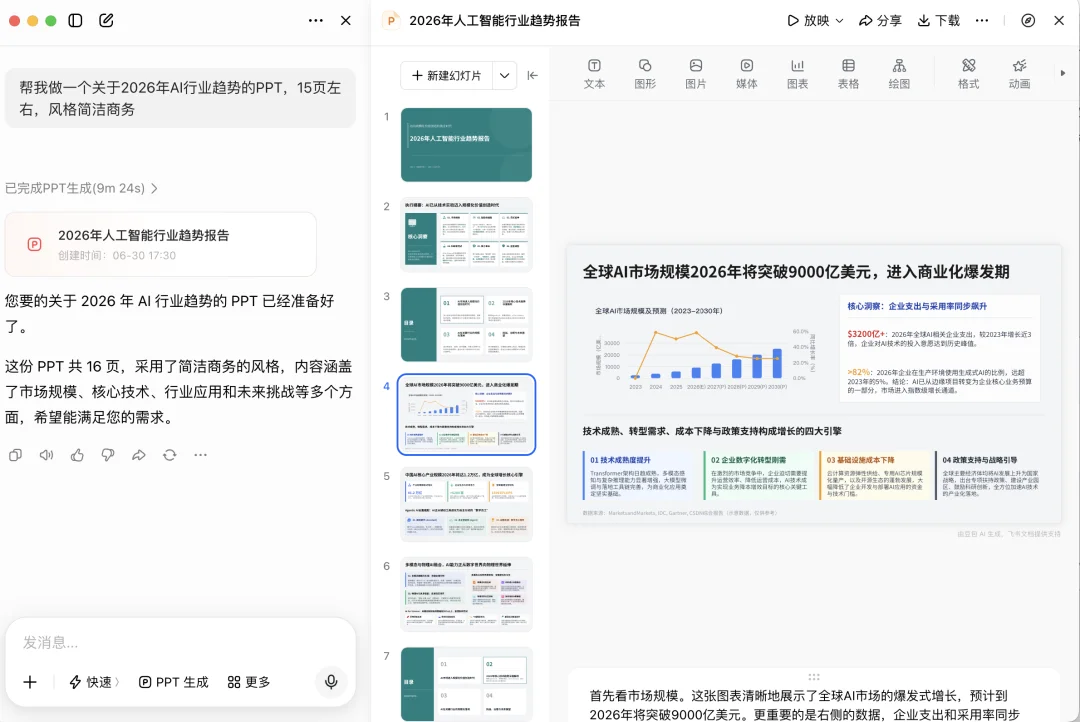
Task: Open the 动画 animation panel
Action: [1019, 74]
